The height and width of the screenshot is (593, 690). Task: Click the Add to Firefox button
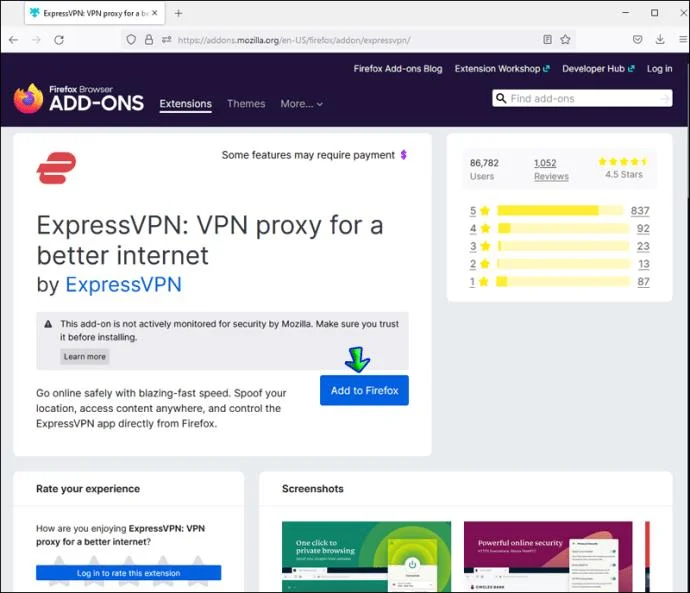(x=364, y=390)
